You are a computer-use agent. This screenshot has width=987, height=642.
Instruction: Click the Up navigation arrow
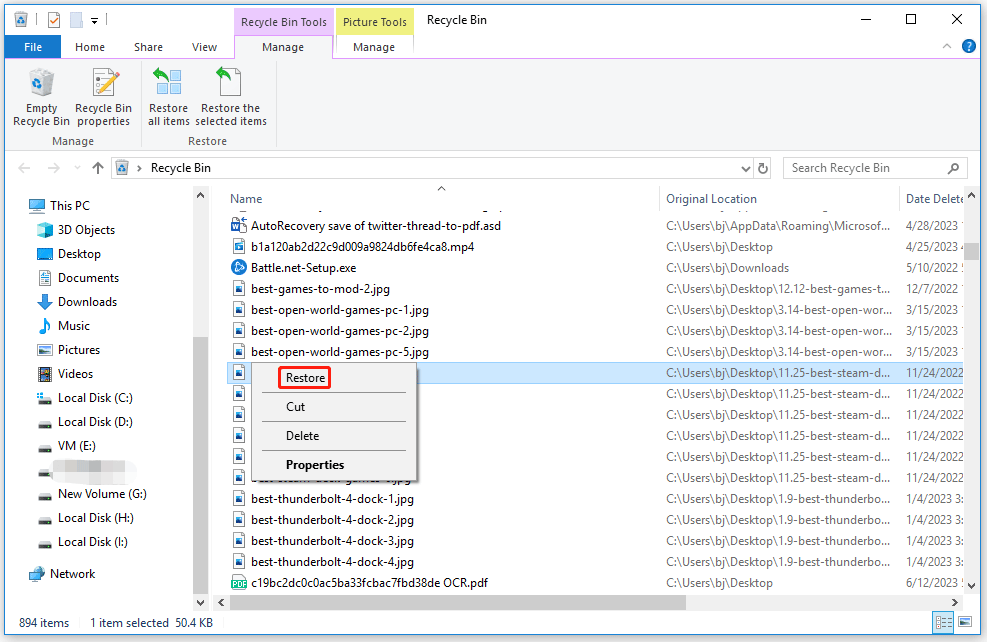97,167
